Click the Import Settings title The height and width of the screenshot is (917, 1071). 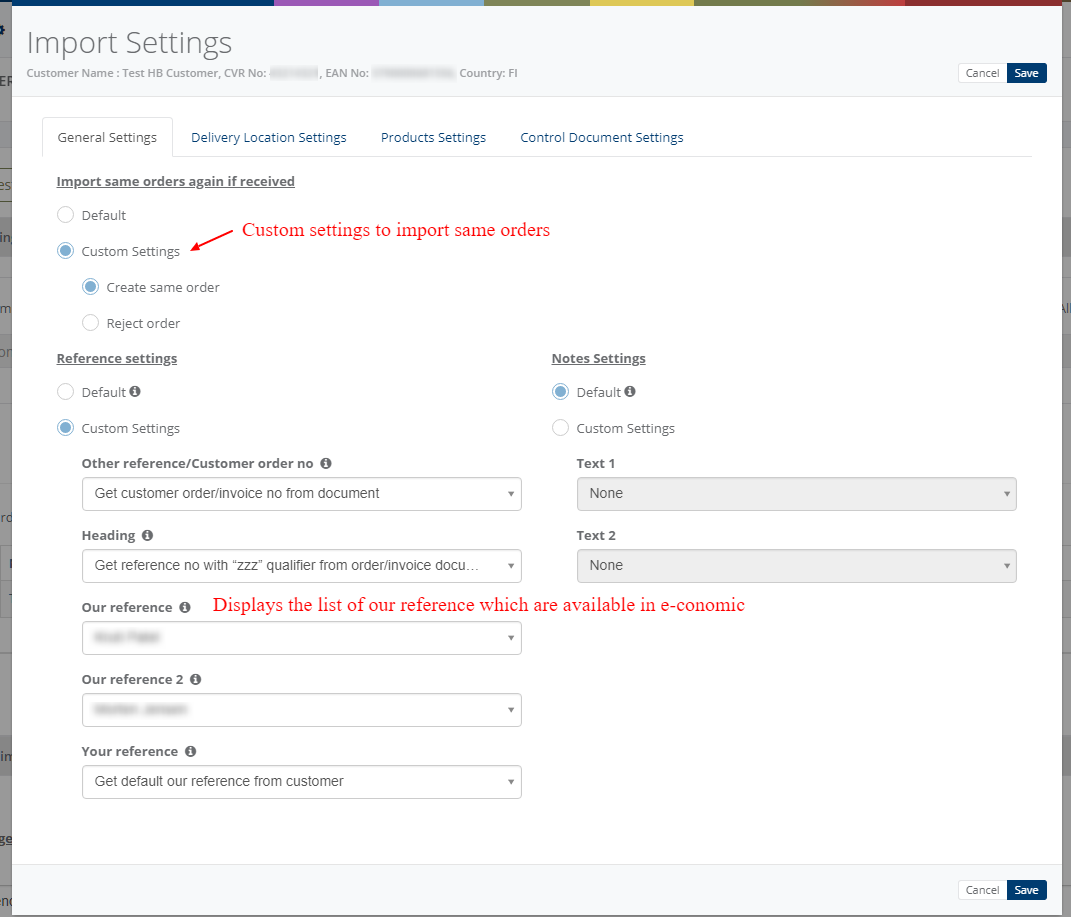tap(130, 43)
